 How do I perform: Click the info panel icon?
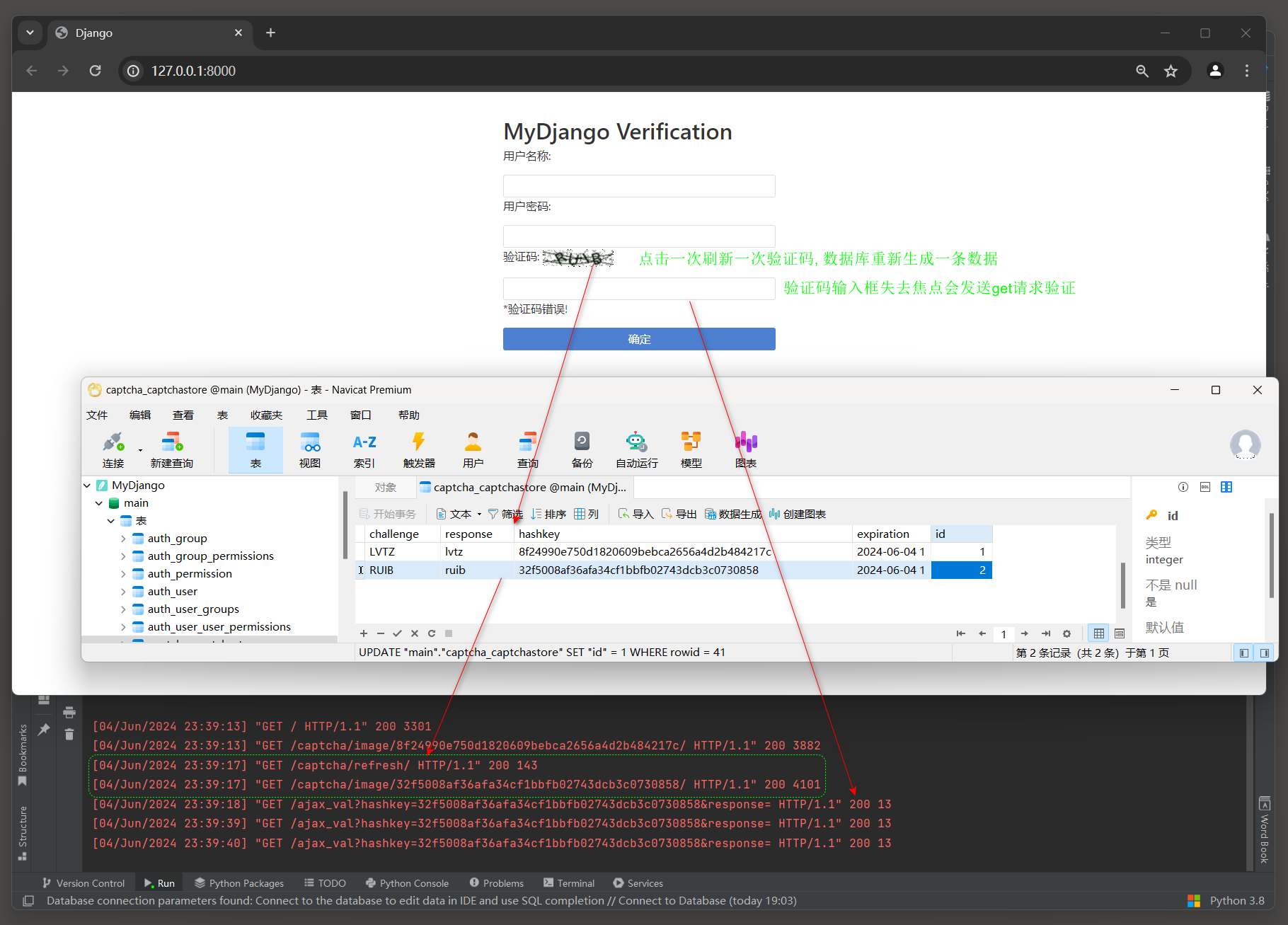coord(1183,487)
